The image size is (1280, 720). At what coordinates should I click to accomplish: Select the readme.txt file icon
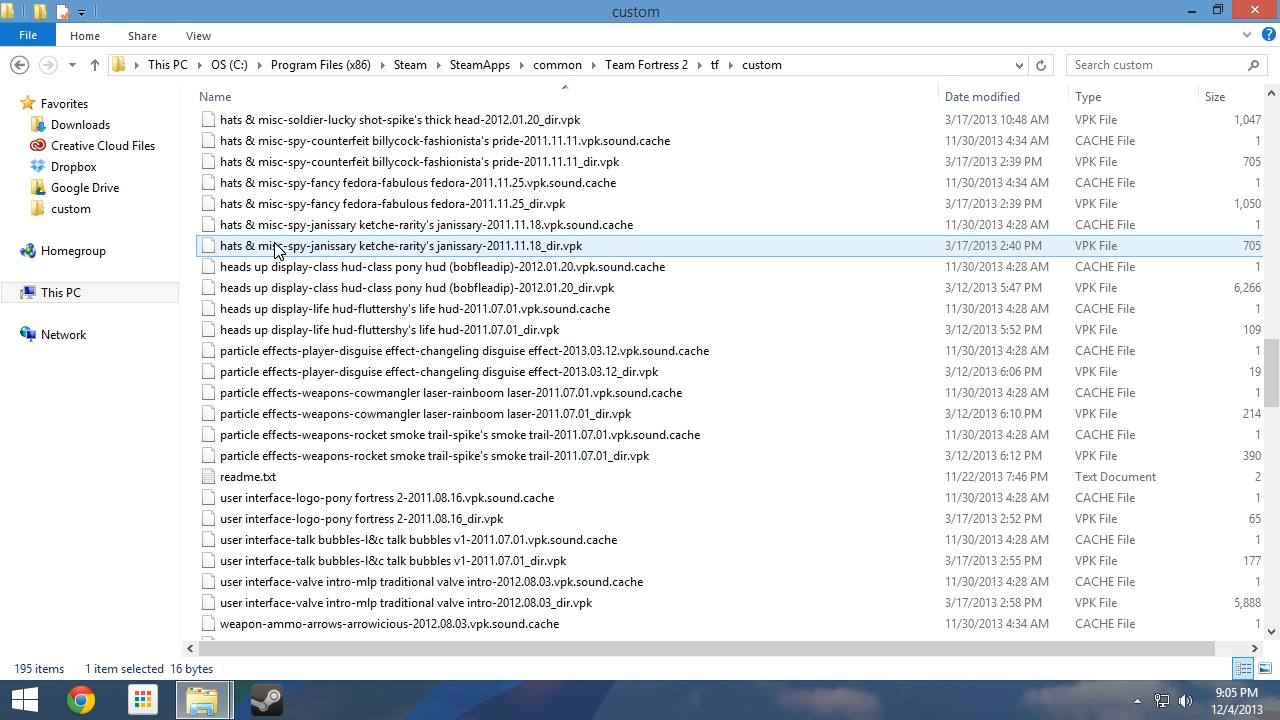(x=208, y=477)
